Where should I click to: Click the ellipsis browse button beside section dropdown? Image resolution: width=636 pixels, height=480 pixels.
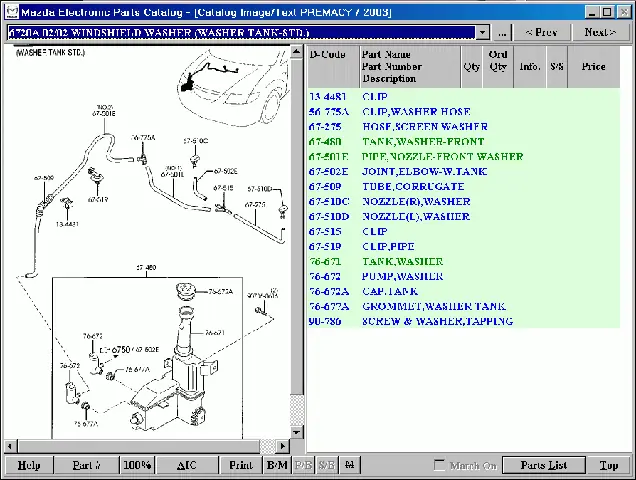pos(503,32)
